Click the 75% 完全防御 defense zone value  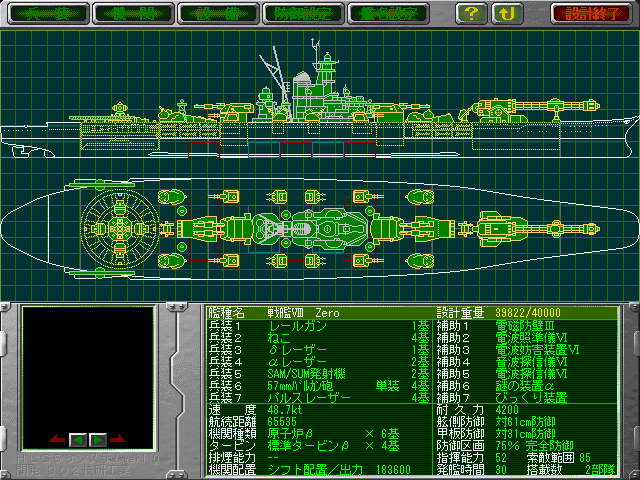tap(534, 446)
